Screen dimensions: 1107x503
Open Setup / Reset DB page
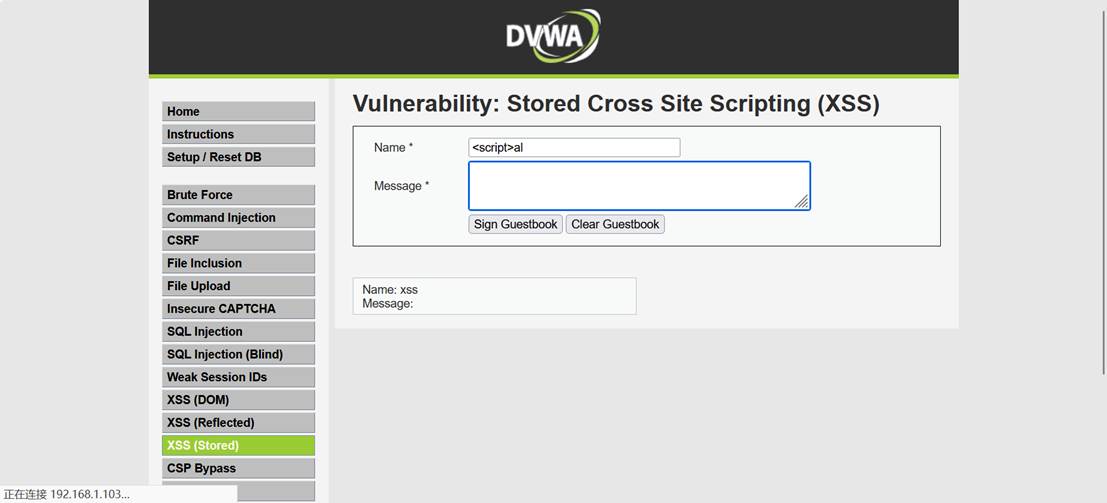coord(239,157)
